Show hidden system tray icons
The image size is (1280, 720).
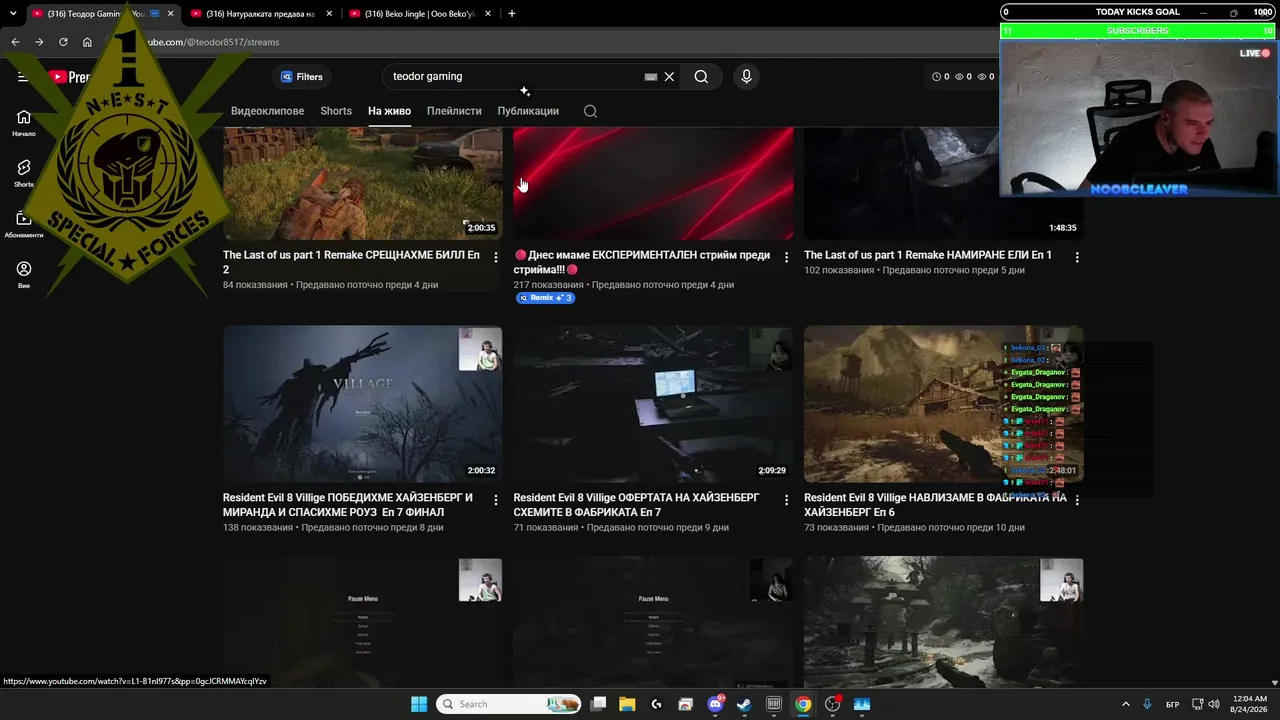1125,704
